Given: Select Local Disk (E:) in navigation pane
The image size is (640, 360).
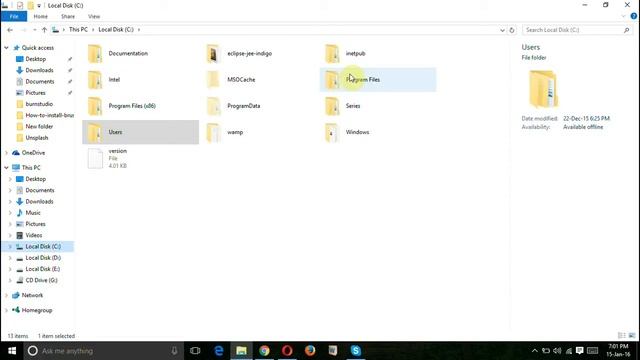Looking at the screenshot, I should click(x=42, y=269).
